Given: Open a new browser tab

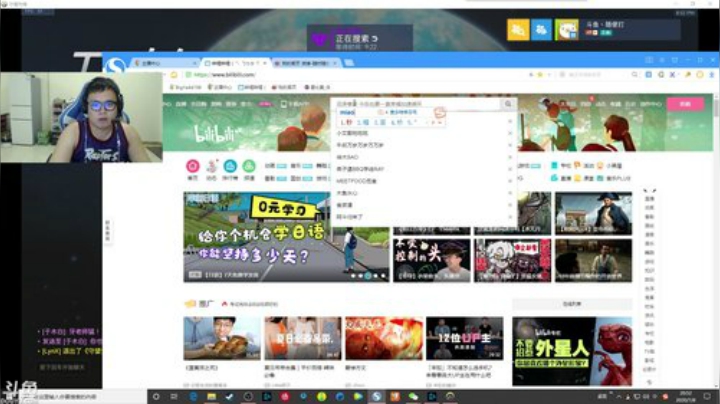Looking at the screenshot, I should 349,63.
